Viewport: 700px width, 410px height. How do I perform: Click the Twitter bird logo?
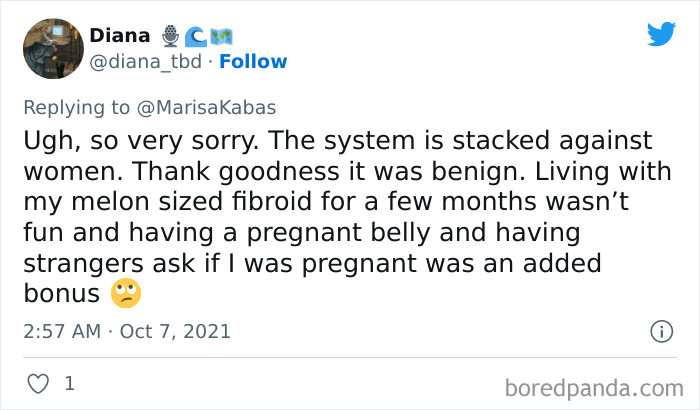[661, 34]
